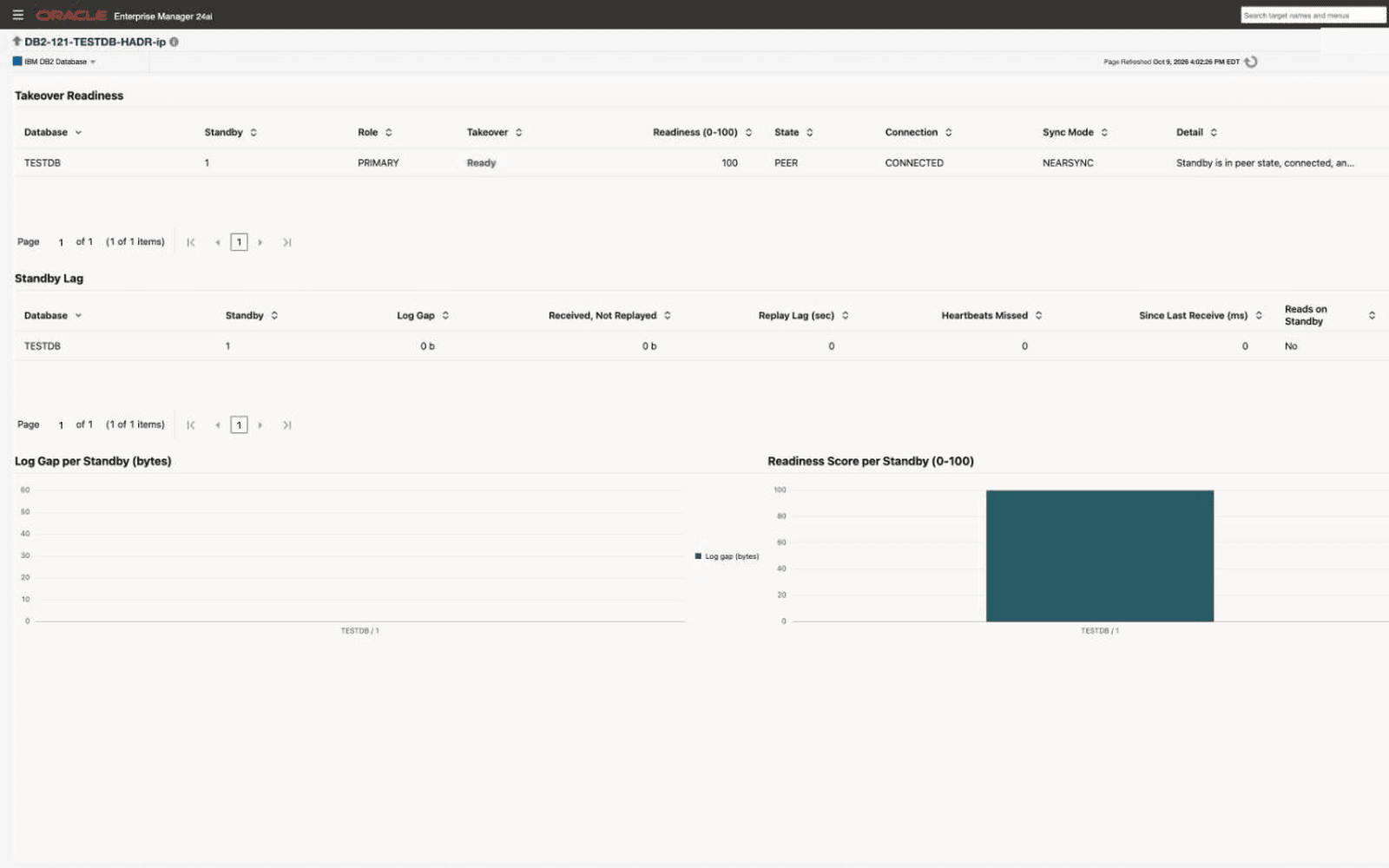
Task: Click the info icon beside DB2-121-TESTDB-HADR-ip
Action: point(174,42)
